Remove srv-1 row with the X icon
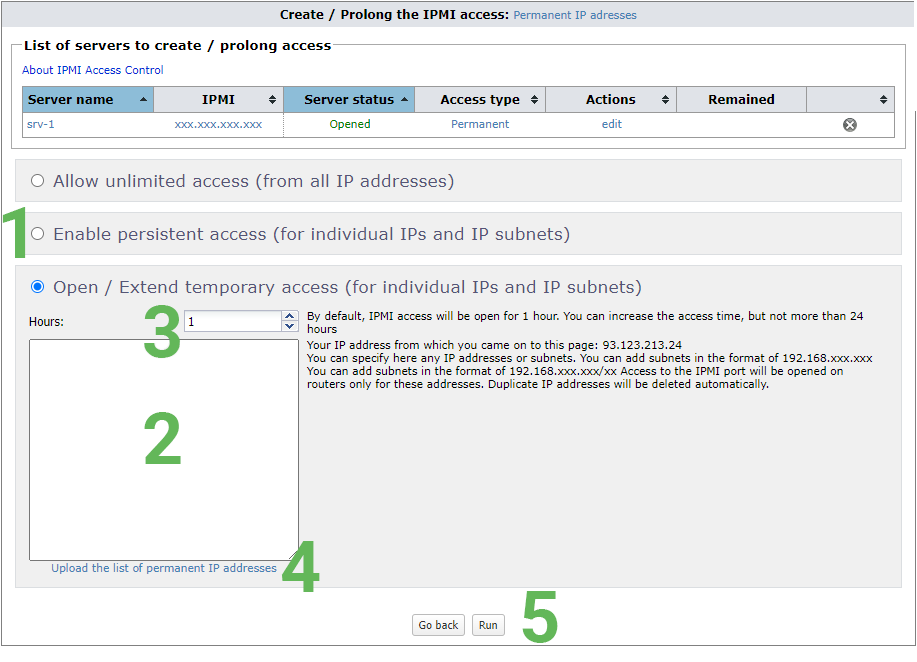Viewport: 917px width, 662px height. tap(849, 125)
